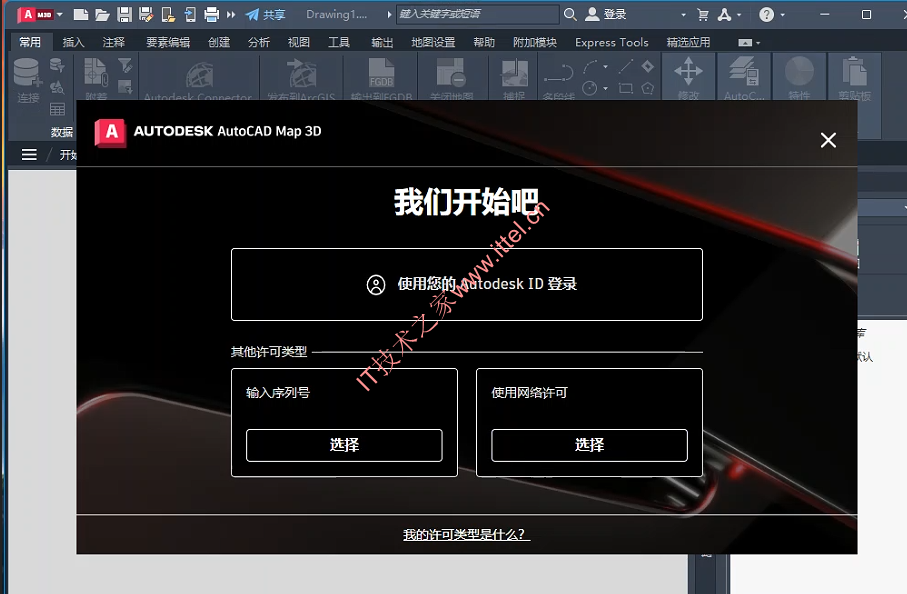Open from web and mobile icon
Screen dimensions: 907x594
(x=168, y=14)
